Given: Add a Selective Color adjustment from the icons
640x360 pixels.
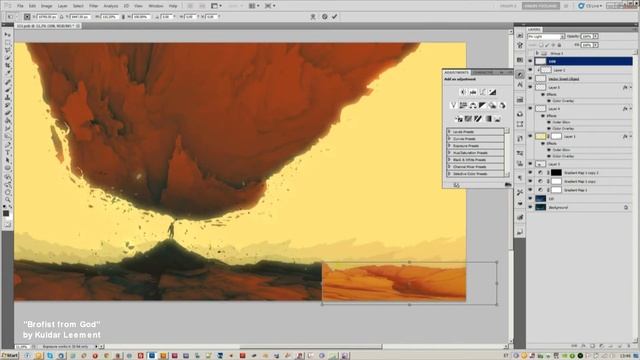Looking at the screenshot, I should click(x=498, y=119).
